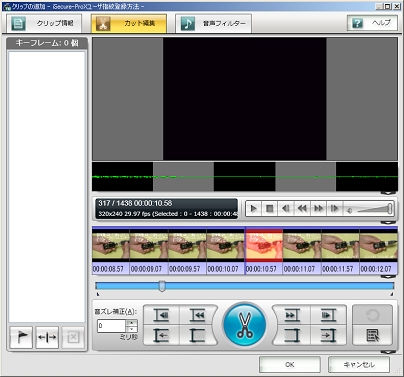This screenshot has width=404, height=377.
Task: Select the thumbnail at 00:00:11.57
Action: coord(340,251)
